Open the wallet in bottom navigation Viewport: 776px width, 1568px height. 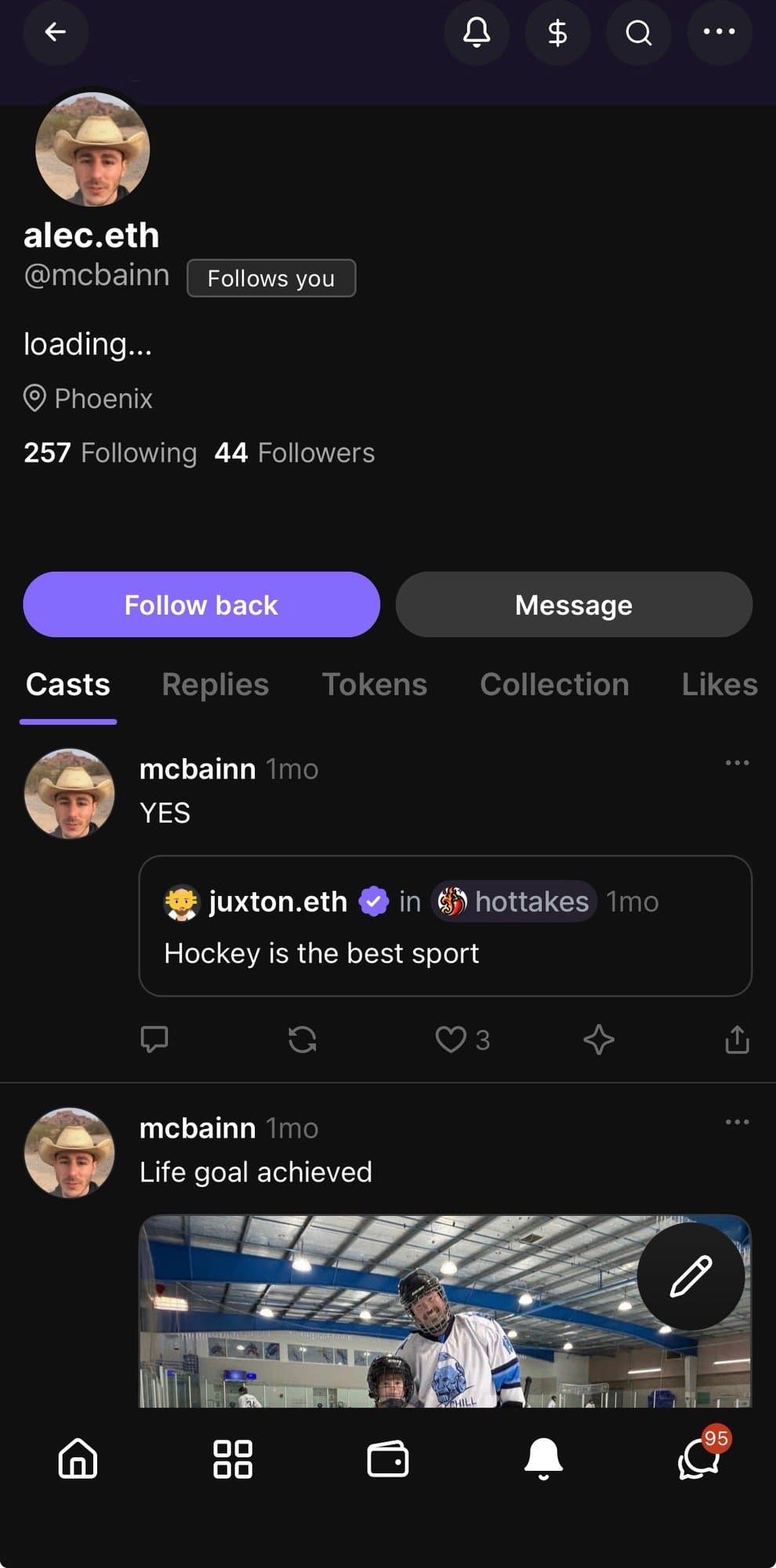pyautogui.click(x=388, y=1459)
